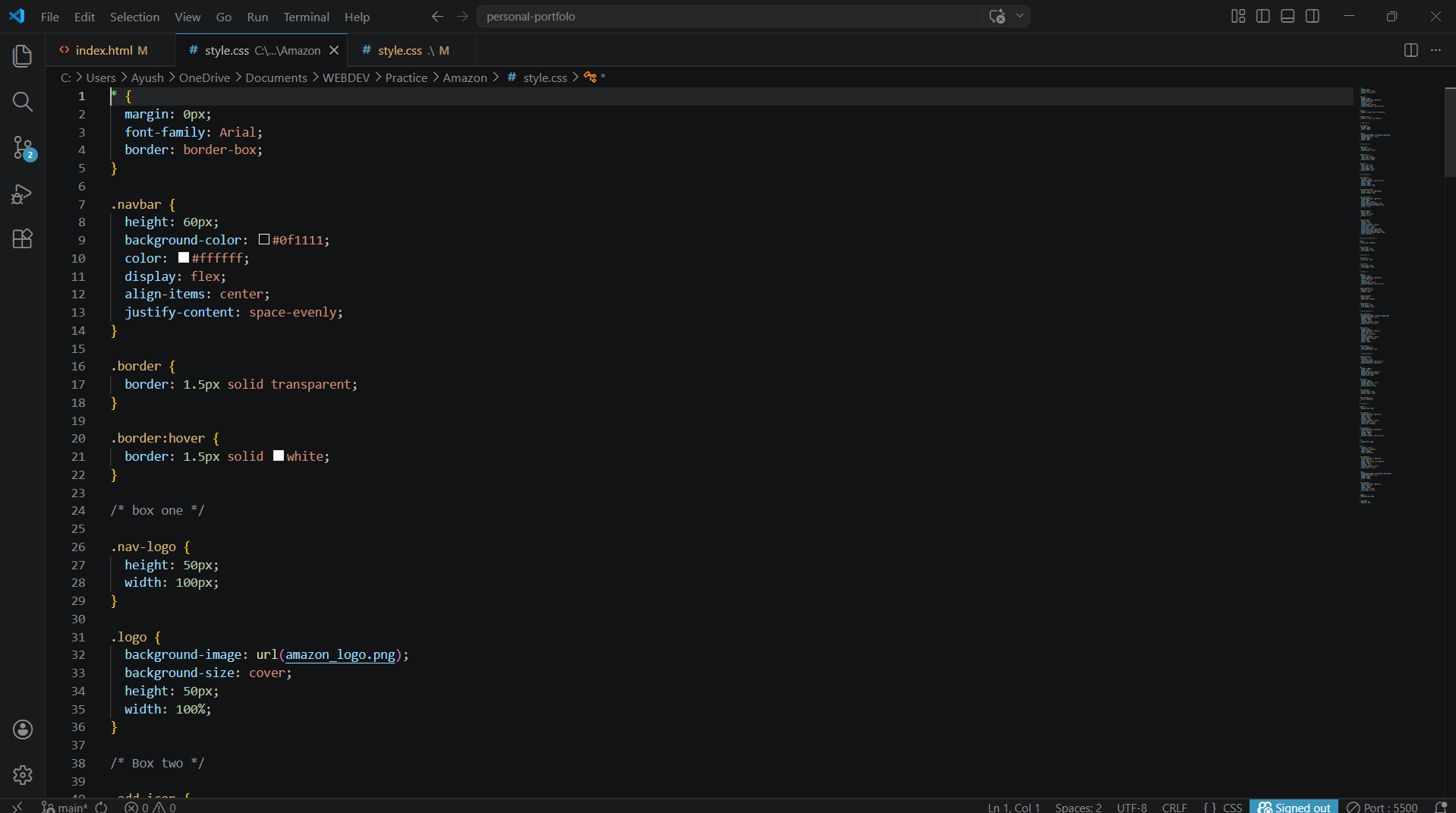
Task: Click the Port : 5500 status button
Action: coord(1382,807)
